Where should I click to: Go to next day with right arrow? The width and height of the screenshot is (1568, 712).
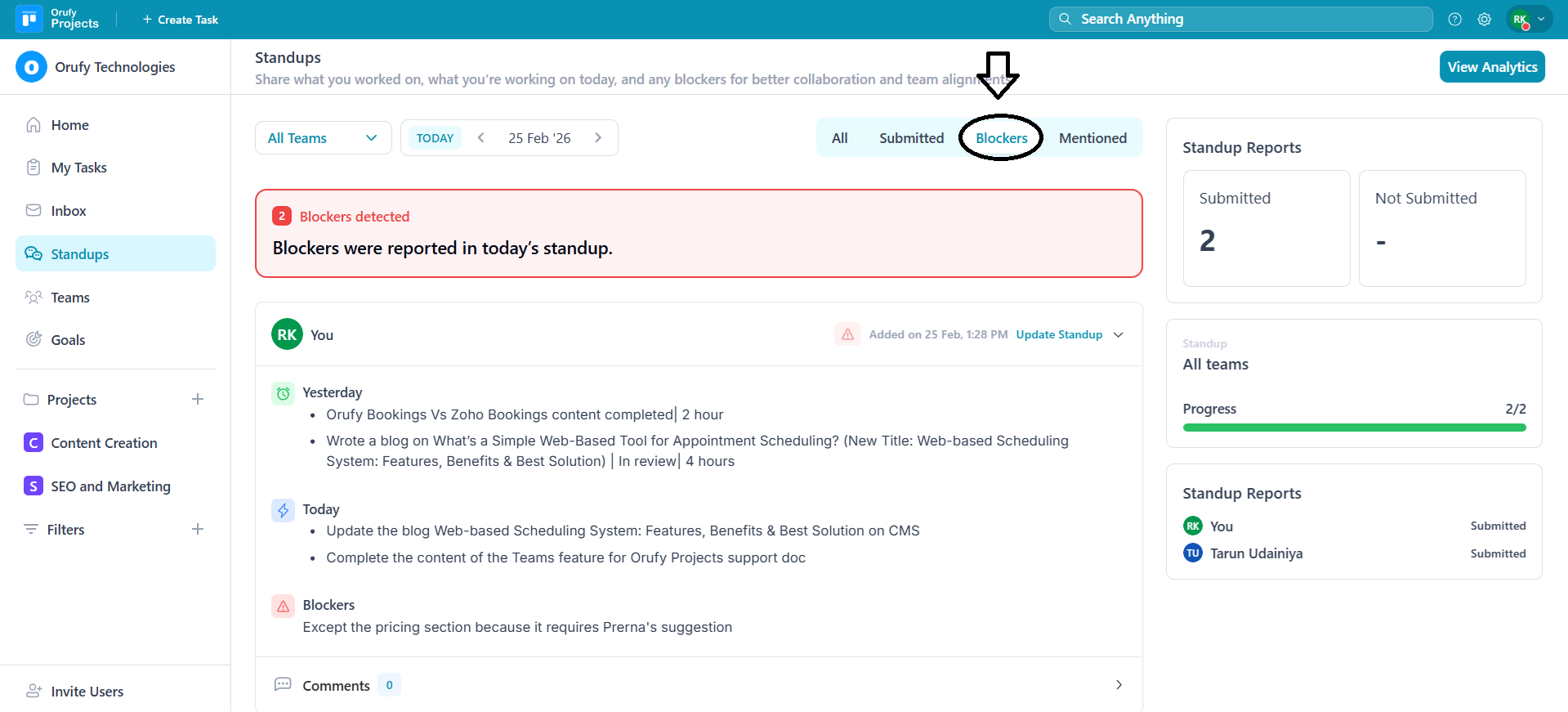coord(598,138)
